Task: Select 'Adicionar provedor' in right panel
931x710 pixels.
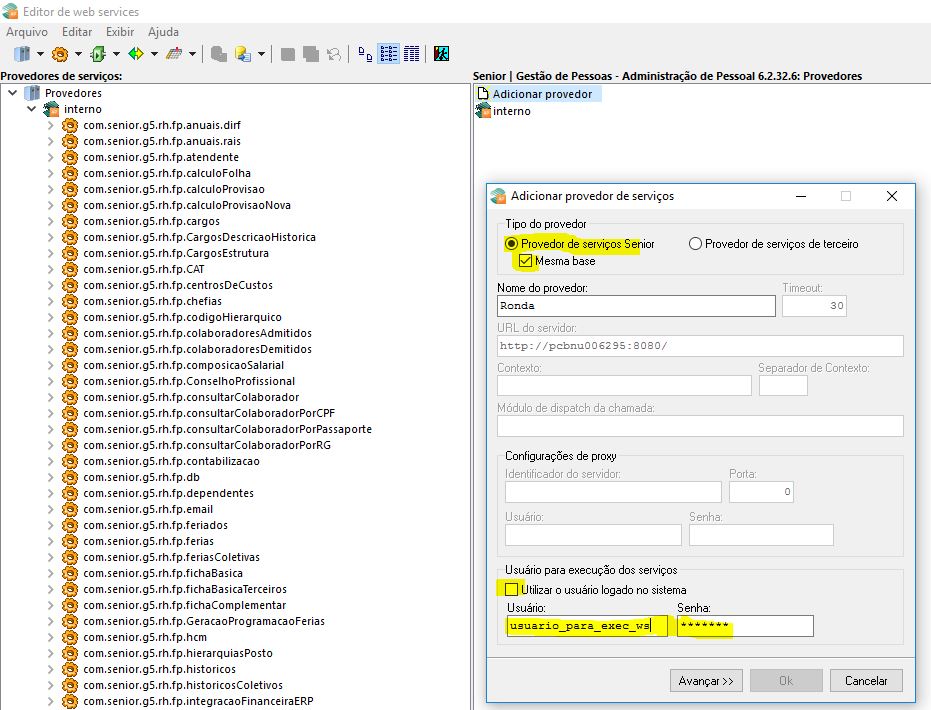Action: [x=541, y=94]
